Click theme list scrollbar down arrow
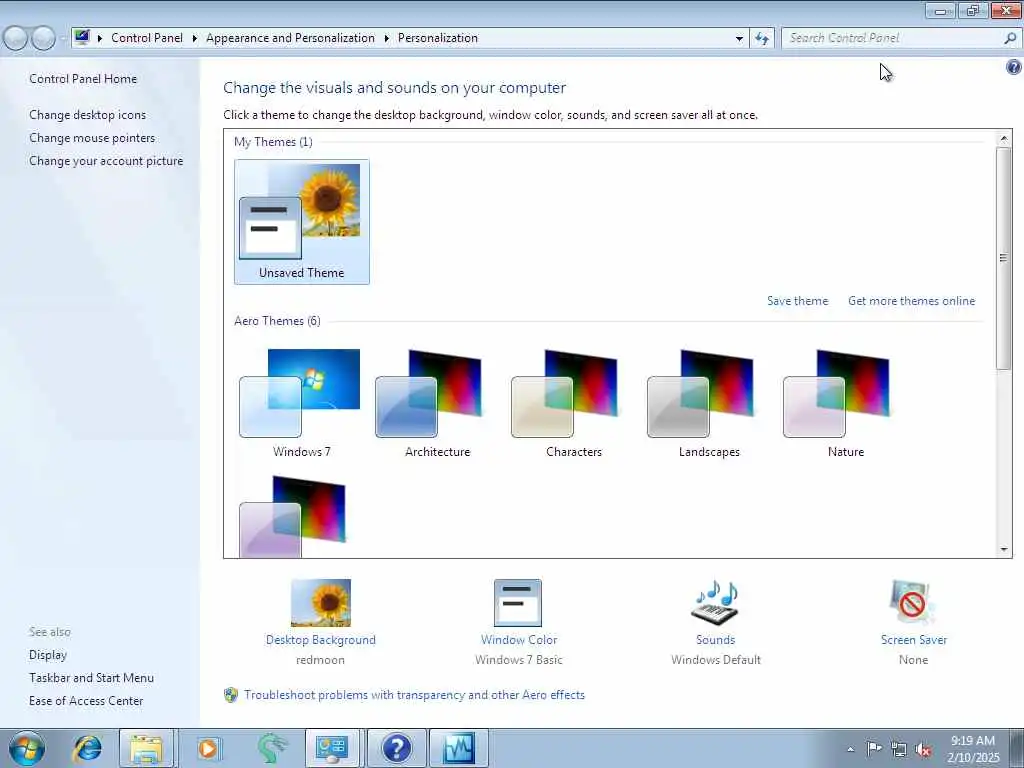 [x=1004, y=549]
